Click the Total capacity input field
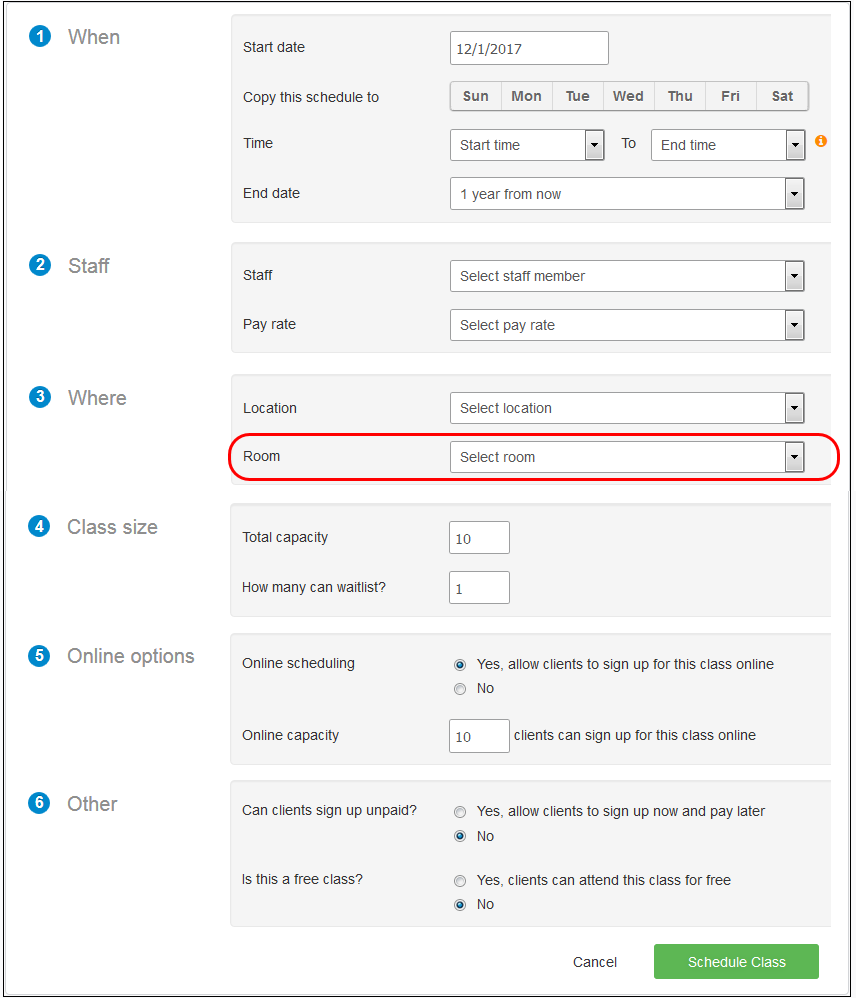The width and height of the screenshot is (856, 998). coord(479,537)
